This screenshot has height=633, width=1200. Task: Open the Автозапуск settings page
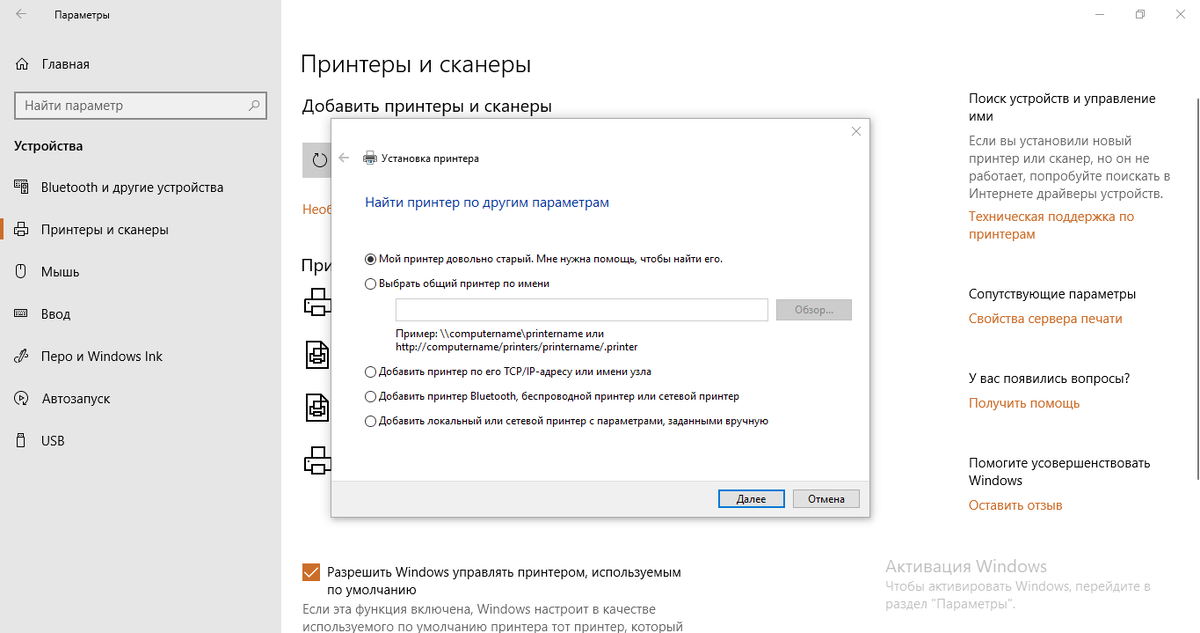click(x=76, y=398)
